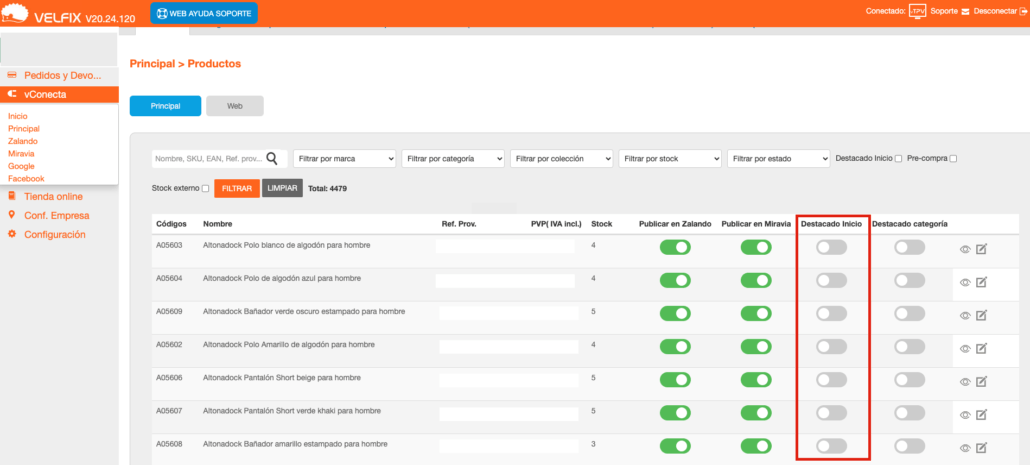This screenshot has height=465, width=1030.
Task: Click the Disconnect logout icon
Action: (x=1020, y=12)
